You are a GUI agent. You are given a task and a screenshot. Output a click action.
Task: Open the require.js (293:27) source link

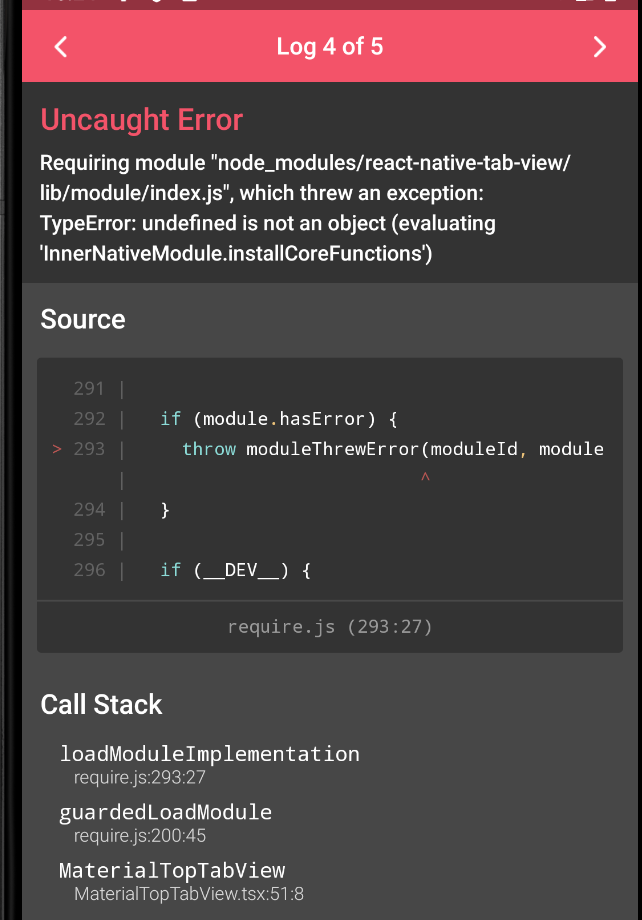coord(329,627)
